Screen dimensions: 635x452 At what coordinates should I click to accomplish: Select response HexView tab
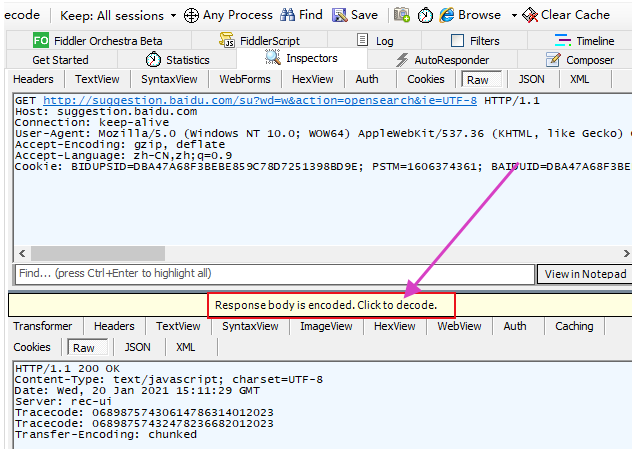[394, 326]
